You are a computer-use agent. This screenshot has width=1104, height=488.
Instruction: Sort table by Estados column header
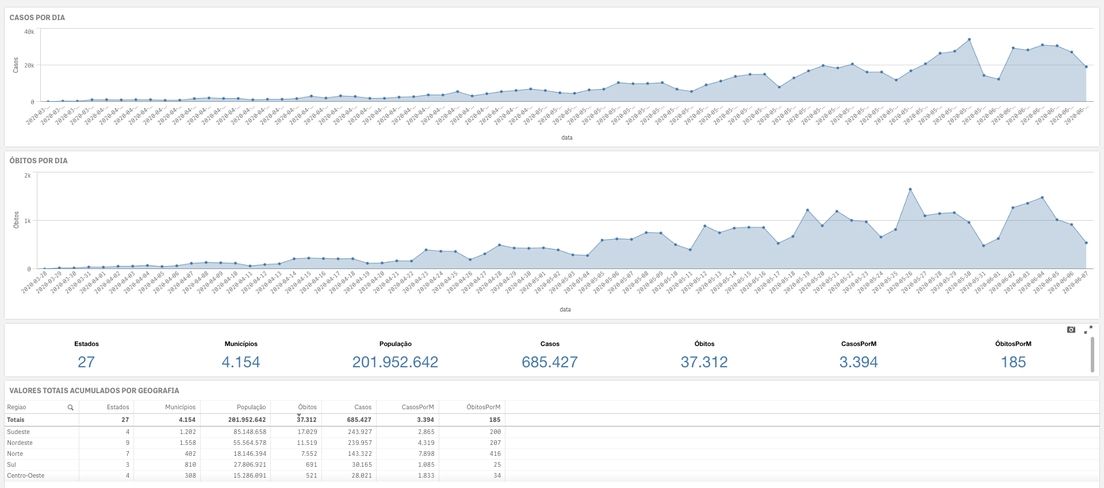(x=118, y=408)
